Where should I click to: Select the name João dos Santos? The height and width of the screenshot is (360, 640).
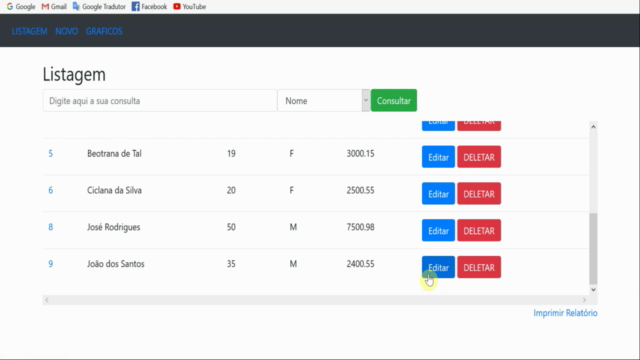click(x=116, y=264)
